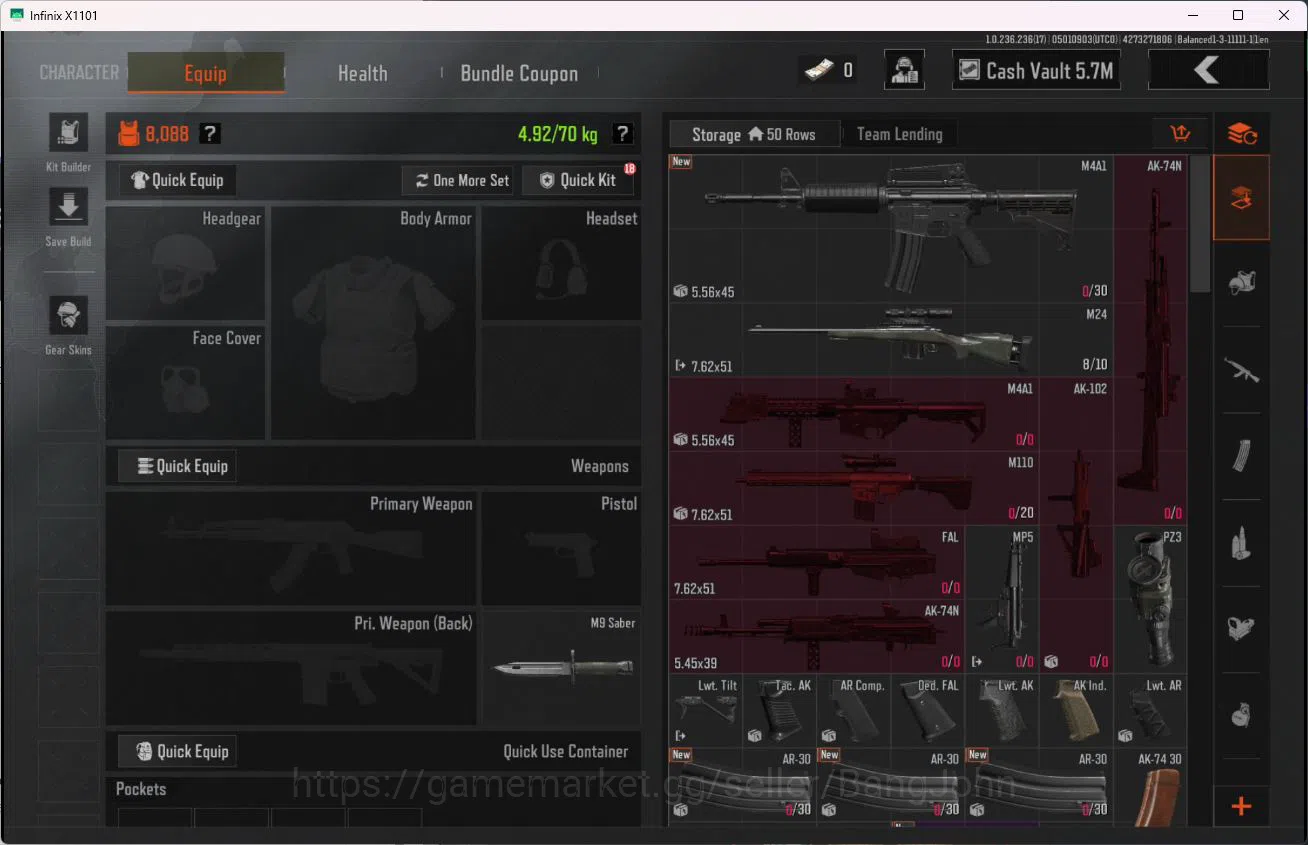Click the empty Body Armor slot

point(373,322)
